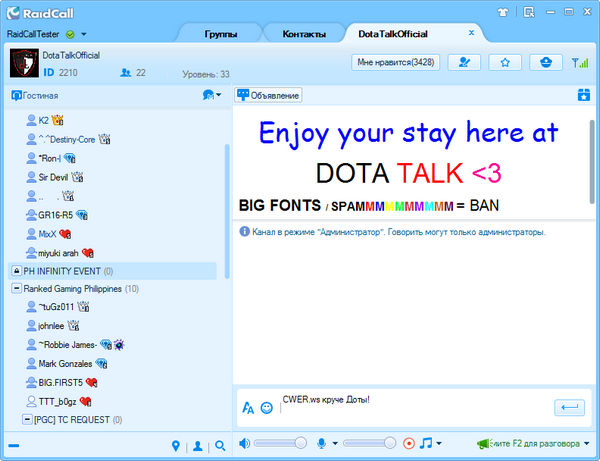The image size is (600, 461).
Task: Select user K2 in the list
Action: coord(44,121)
